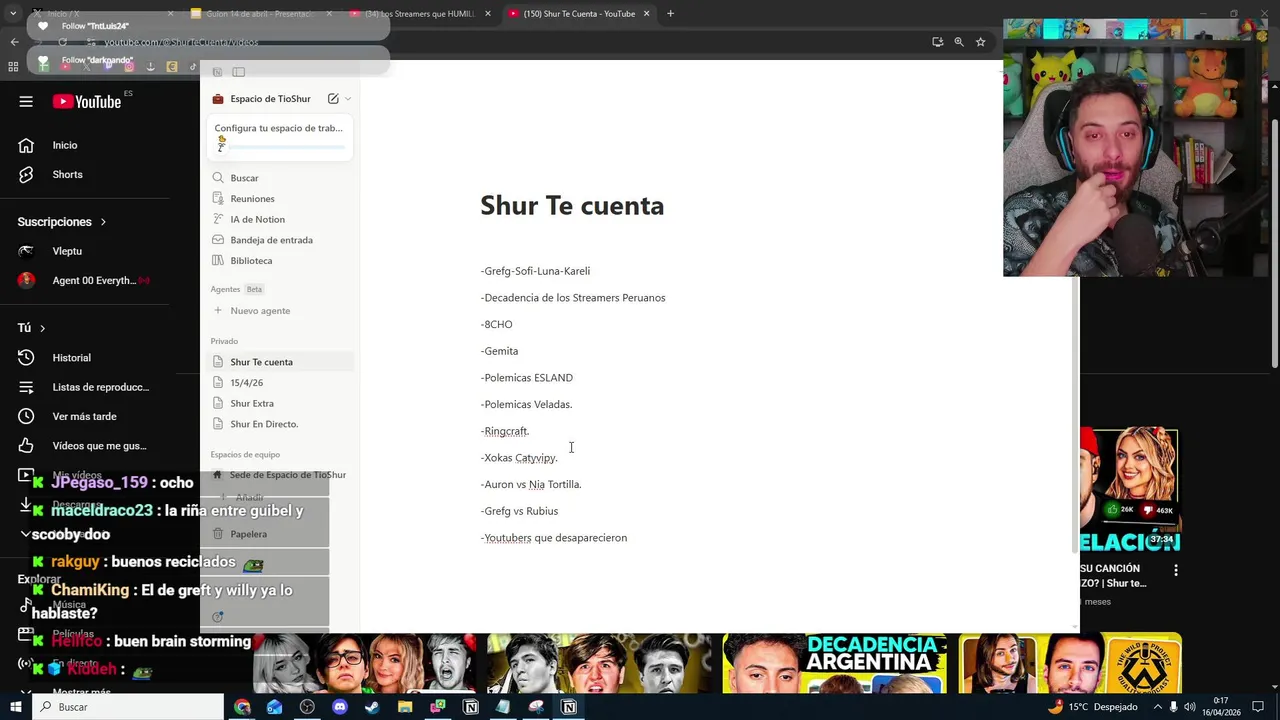Open the Shur Extra Notion page
The image size is (1280, 720).
coord(280,403)
